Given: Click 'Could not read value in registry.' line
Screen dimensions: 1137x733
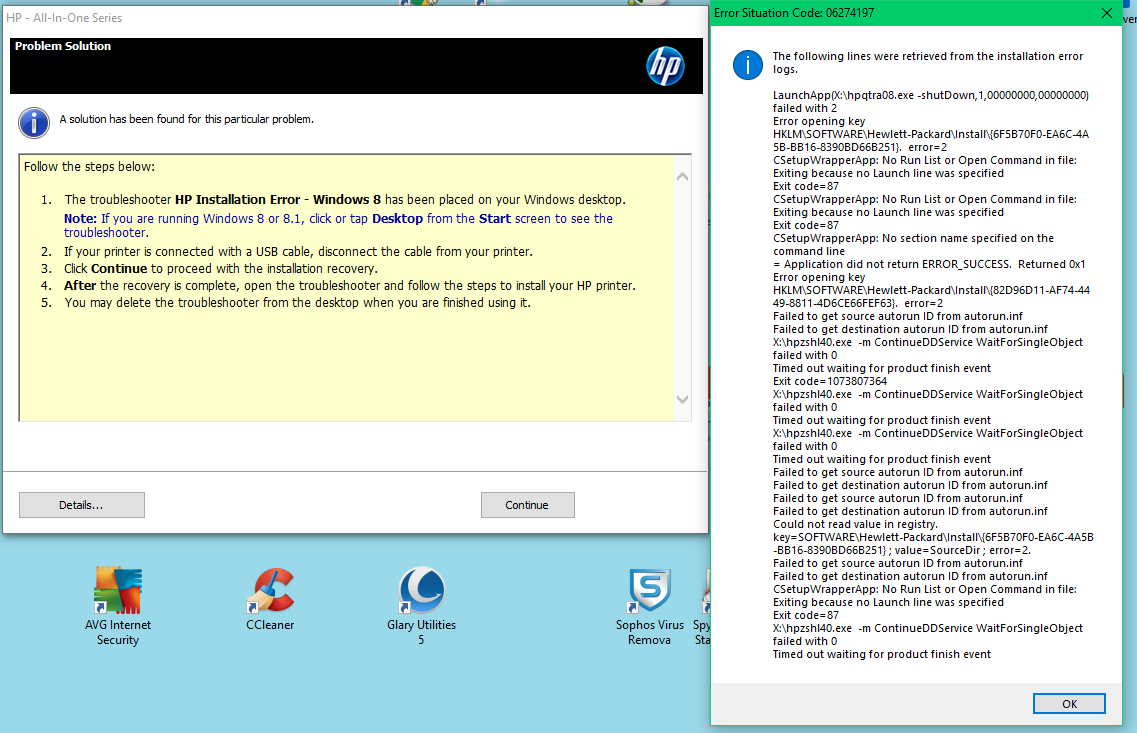Looking at the screenshot, I should [x=855, y=524].
